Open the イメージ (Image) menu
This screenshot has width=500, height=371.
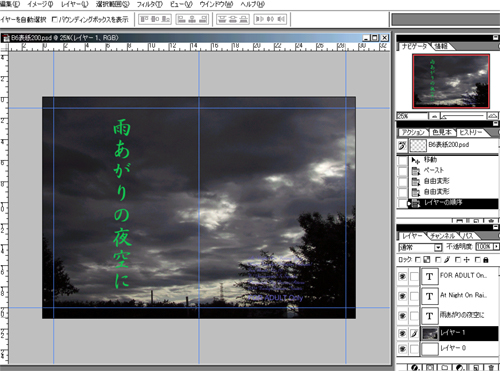[41, 5]
